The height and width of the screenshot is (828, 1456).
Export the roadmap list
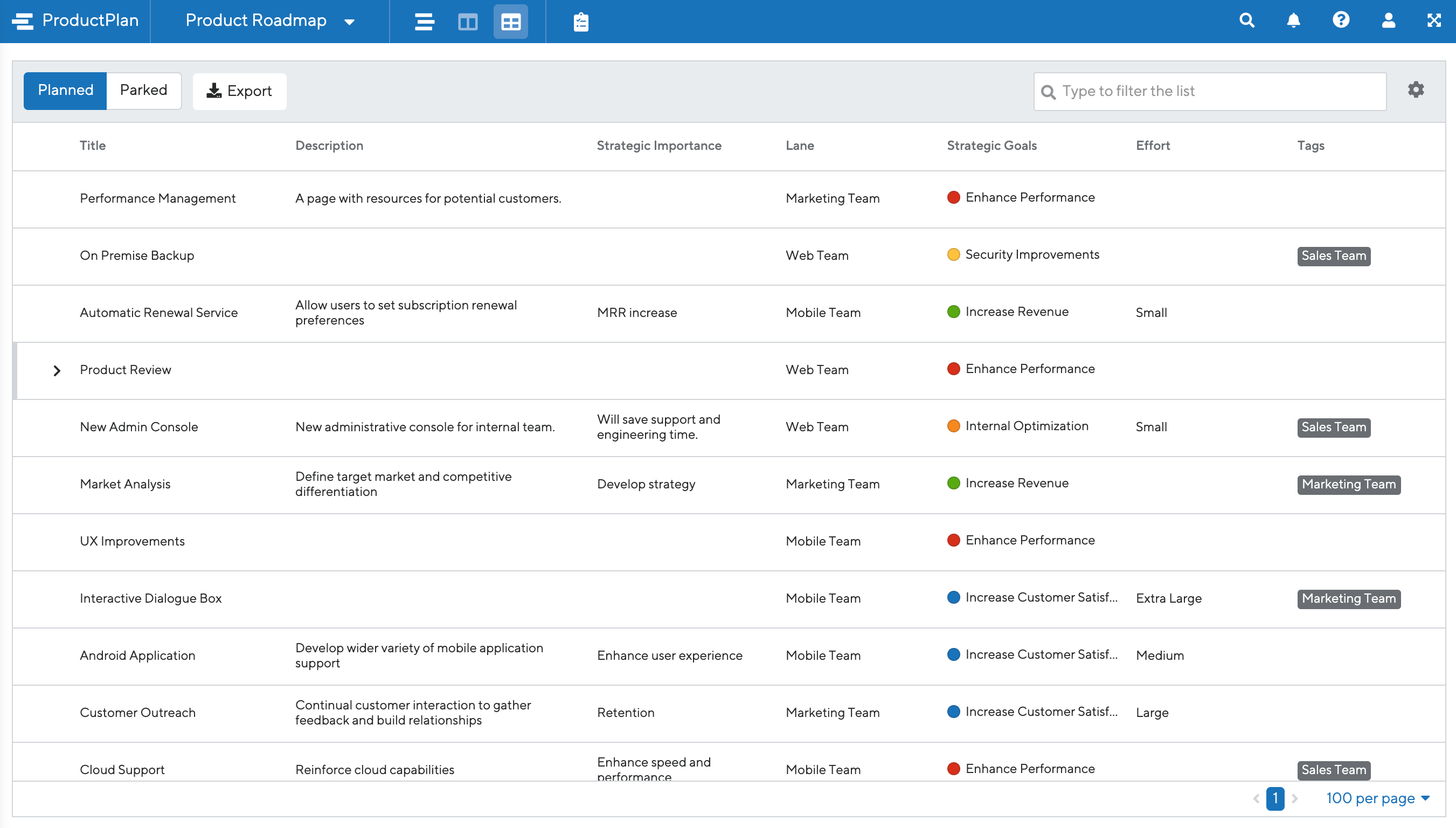[239, 91]
